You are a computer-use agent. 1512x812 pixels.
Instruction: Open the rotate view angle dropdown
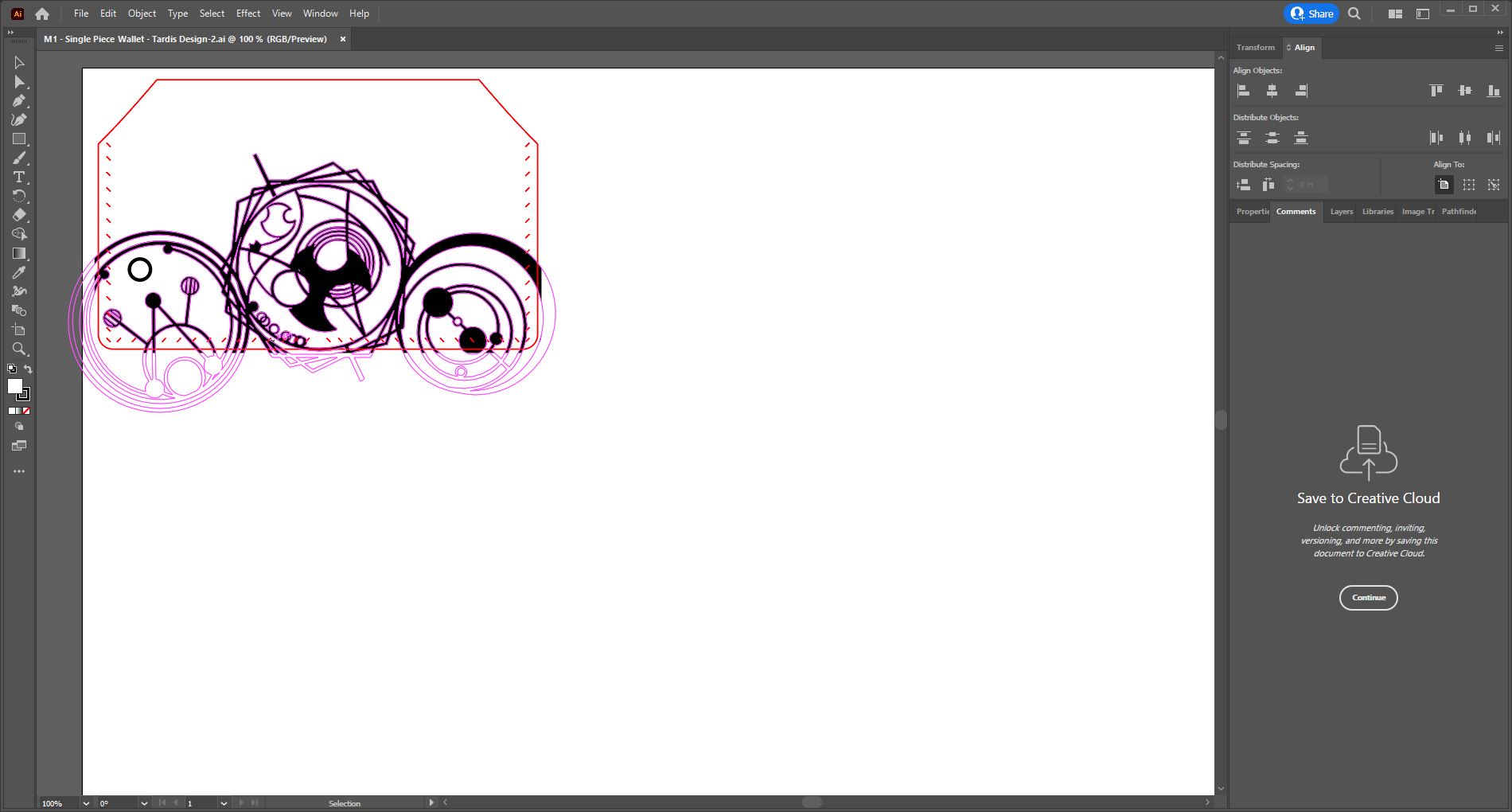(x=144, y=803)
